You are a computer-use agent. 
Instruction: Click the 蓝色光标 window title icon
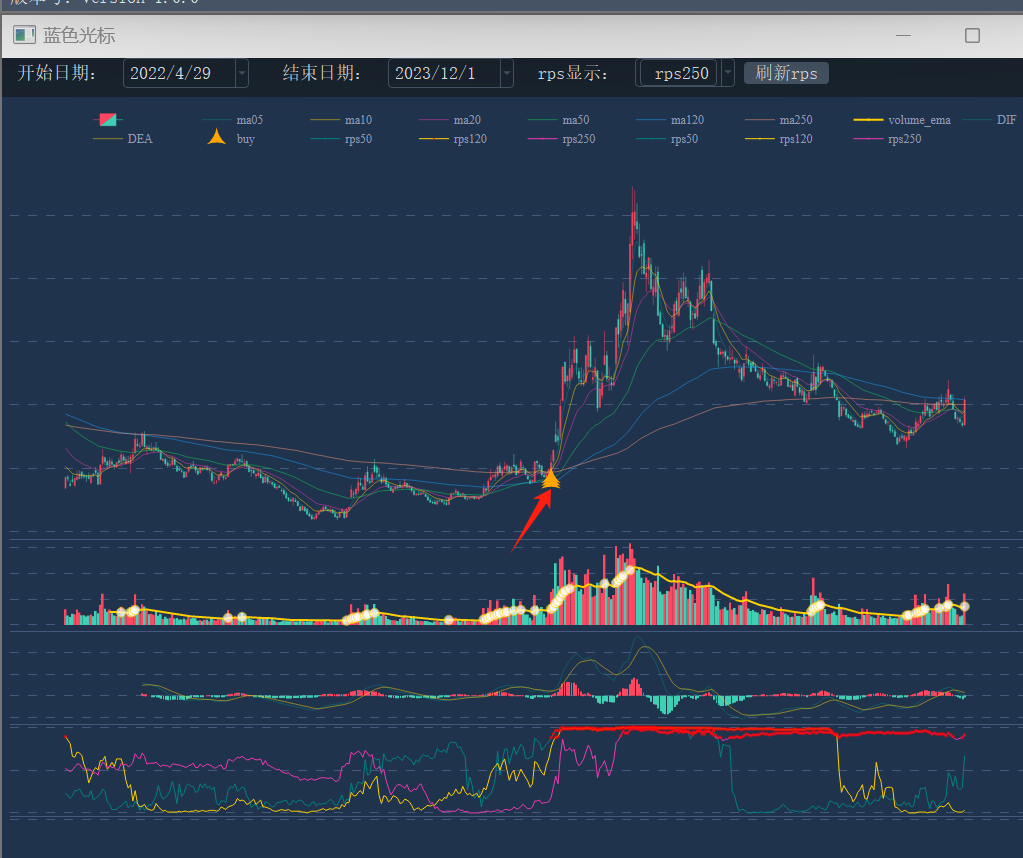point(24,35)
